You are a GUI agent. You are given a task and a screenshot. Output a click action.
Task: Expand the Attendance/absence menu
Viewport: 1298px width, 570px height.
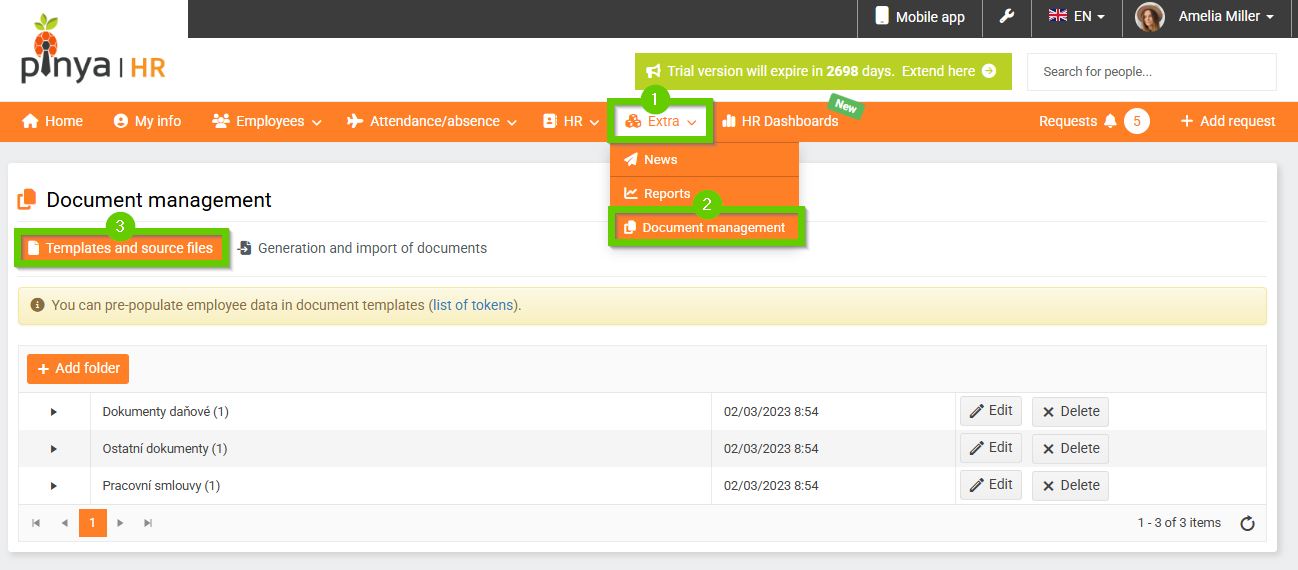pos(431,121)
